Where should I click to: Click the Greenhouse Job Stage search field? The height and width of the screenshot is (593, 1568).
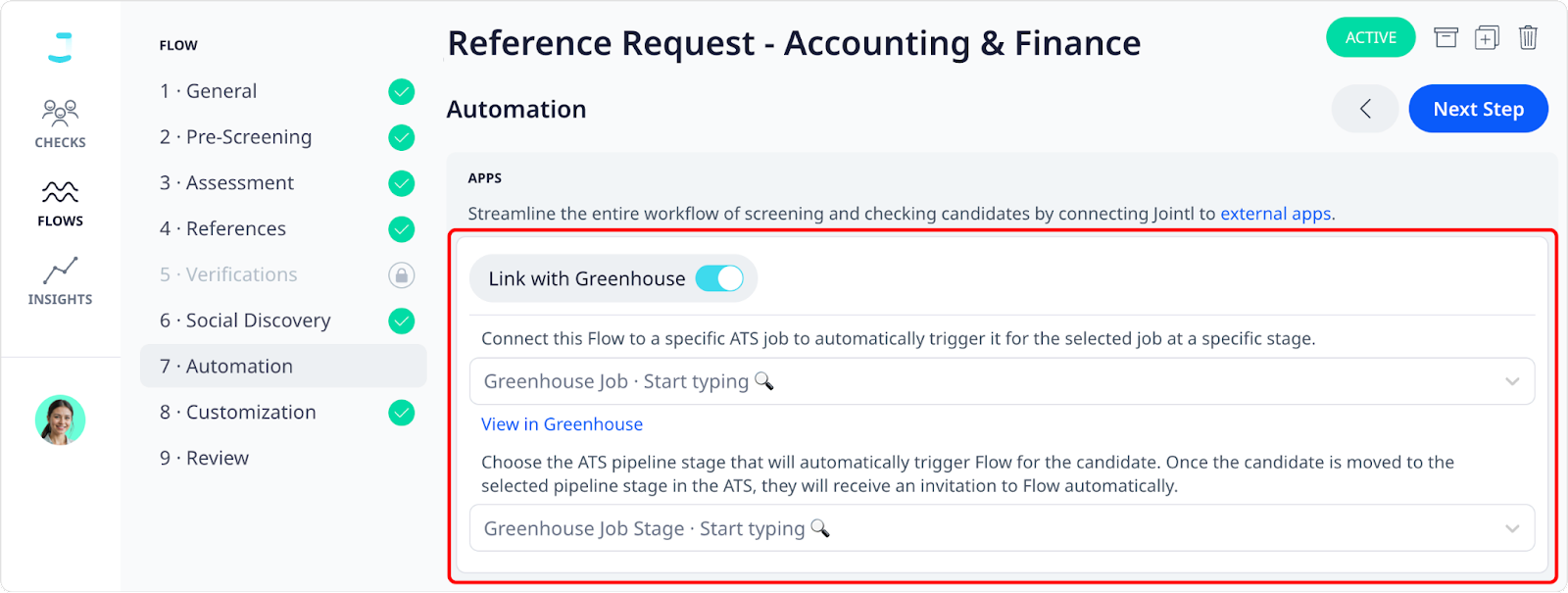[1002, 529]
